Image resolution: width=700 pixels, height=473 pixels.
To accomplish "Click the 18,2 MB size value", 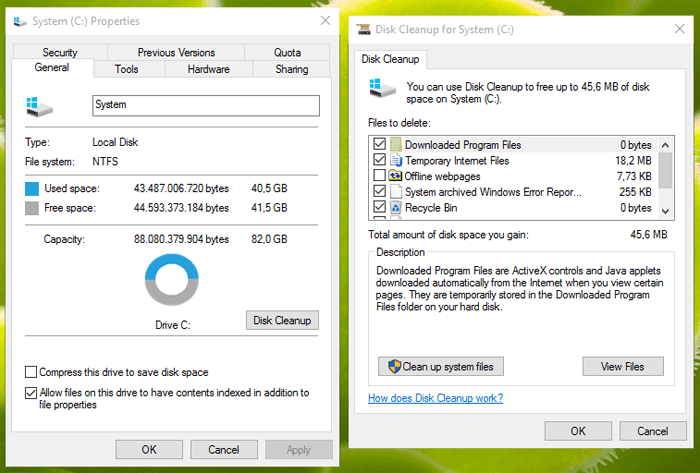I will click(x=633, y=161).
